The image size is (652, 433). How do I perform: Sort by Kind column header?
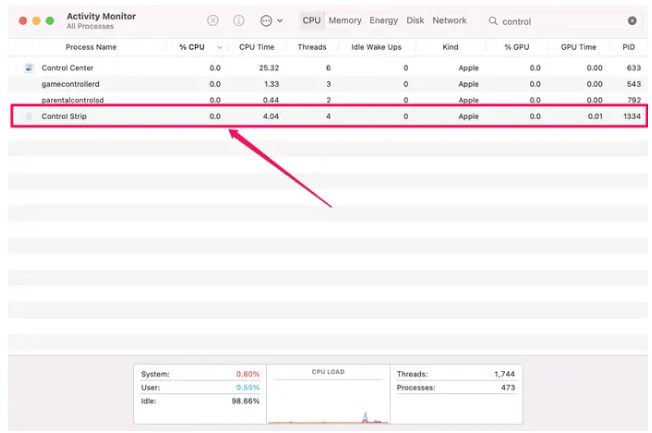(450, 47)
